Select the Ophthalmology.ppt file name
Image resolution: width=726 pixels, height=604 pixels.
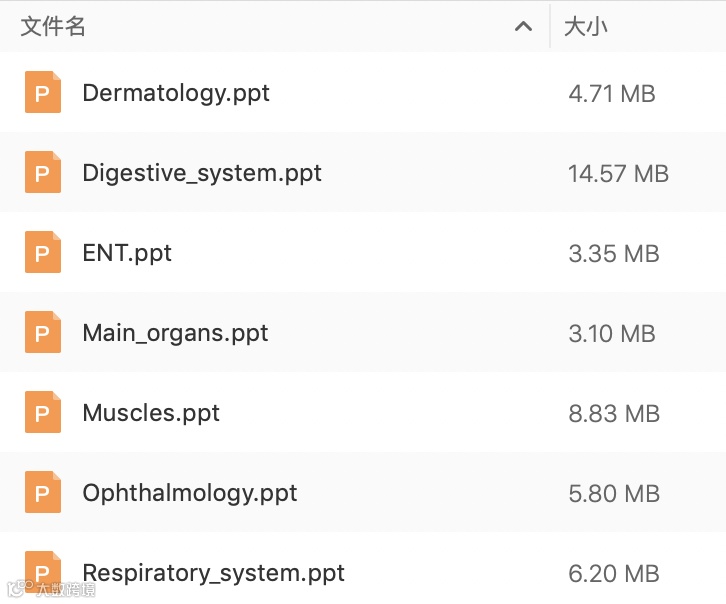[x=190, y=493]
